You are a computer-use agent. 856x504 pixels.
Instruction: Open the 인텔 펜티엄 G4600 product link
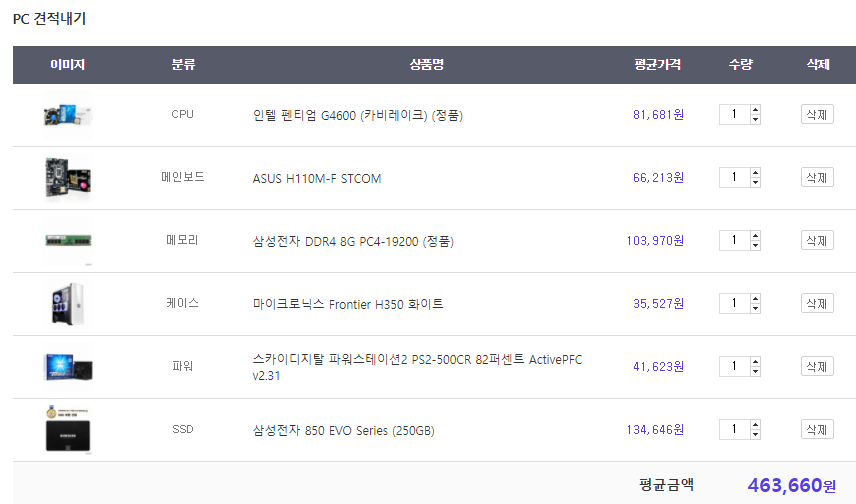coord(357,115)
